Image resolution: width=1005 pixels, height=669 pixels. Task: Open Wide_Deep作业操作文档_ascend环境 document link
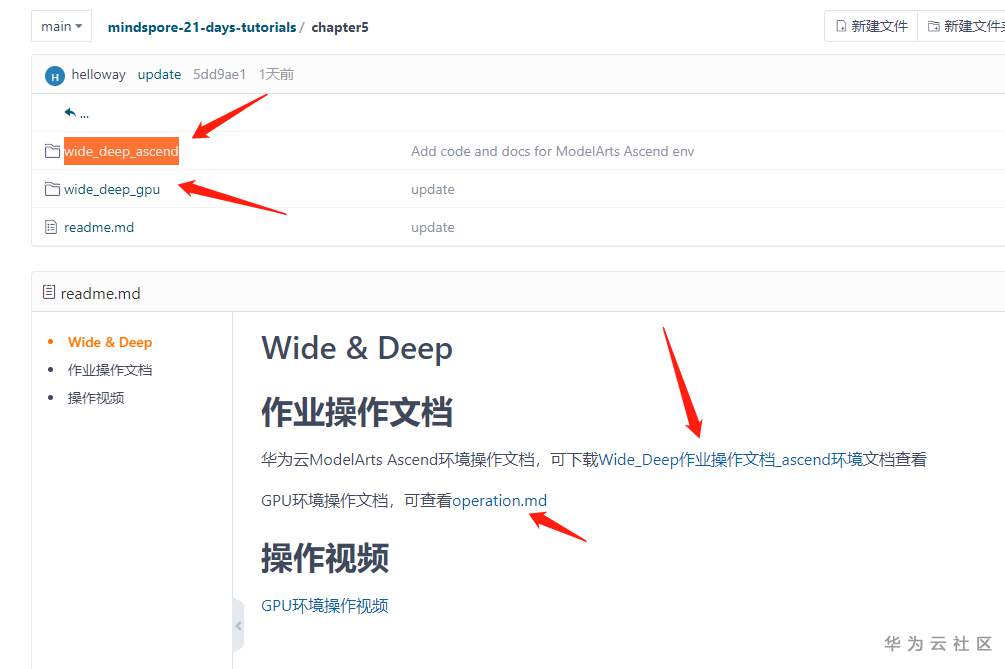(731, 460)
